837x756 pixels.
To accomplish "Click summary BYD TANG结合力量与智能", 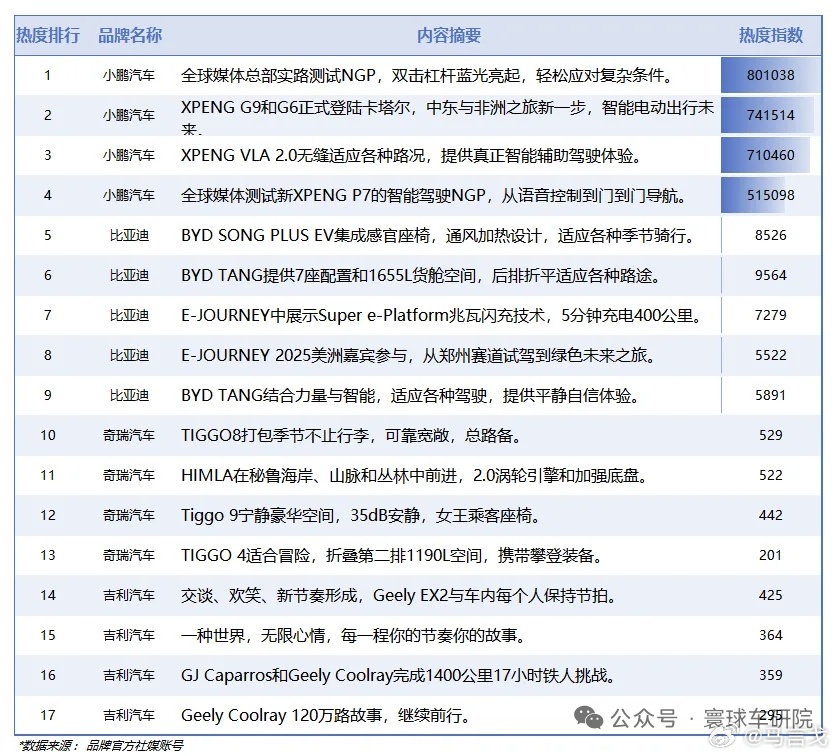I will pyautogui.click(x=410, y=396).
